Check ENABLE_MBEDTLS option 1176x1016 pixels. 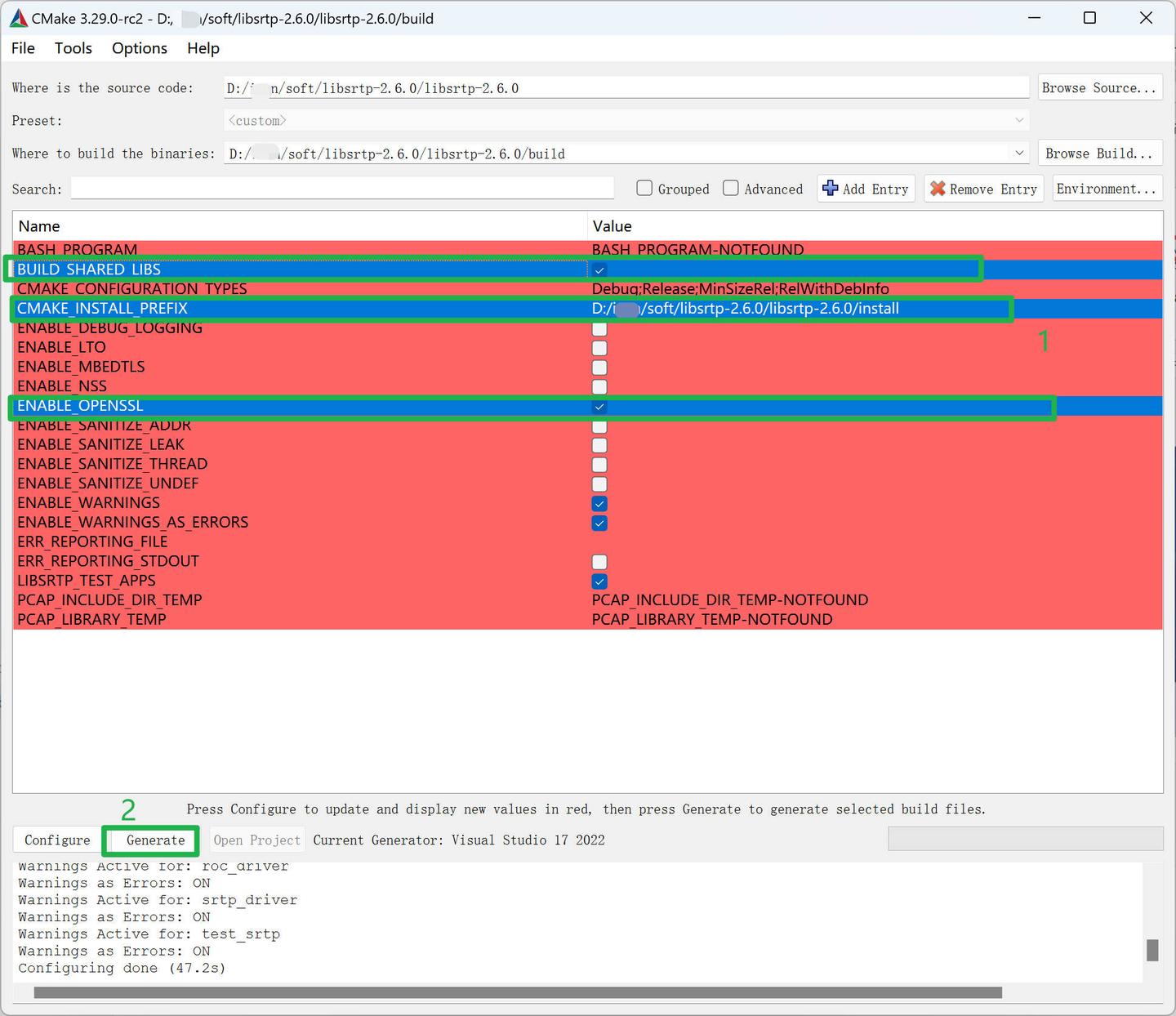click(599, 368)
